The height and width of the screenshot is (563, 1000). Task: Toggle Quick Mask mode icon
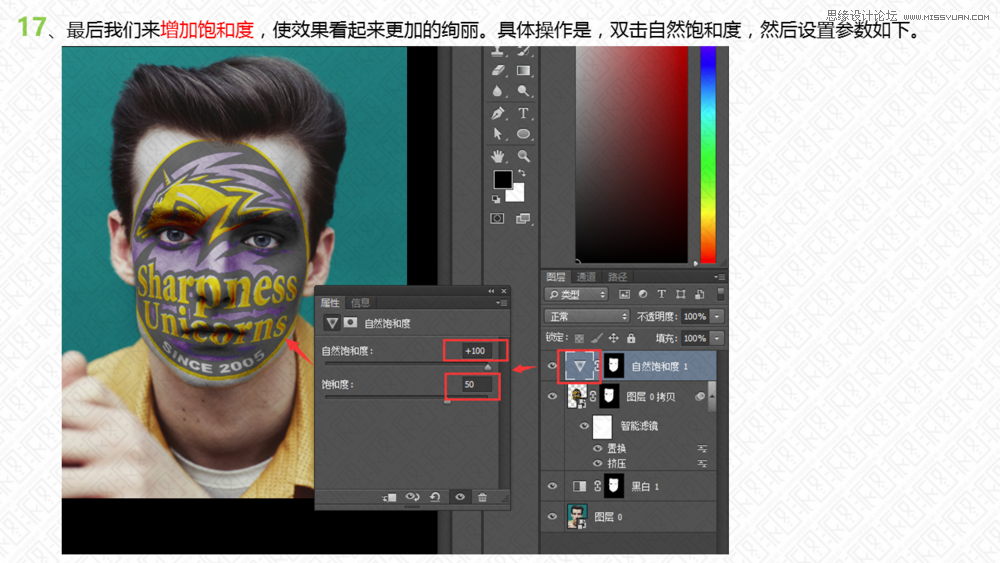tap(497, 219)
